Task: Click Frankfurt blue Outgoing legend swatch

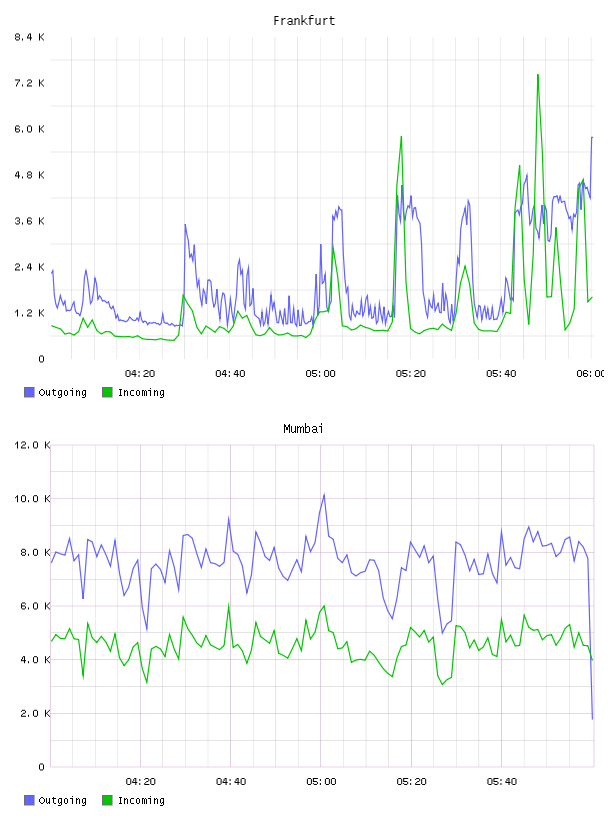Action: 29,392
